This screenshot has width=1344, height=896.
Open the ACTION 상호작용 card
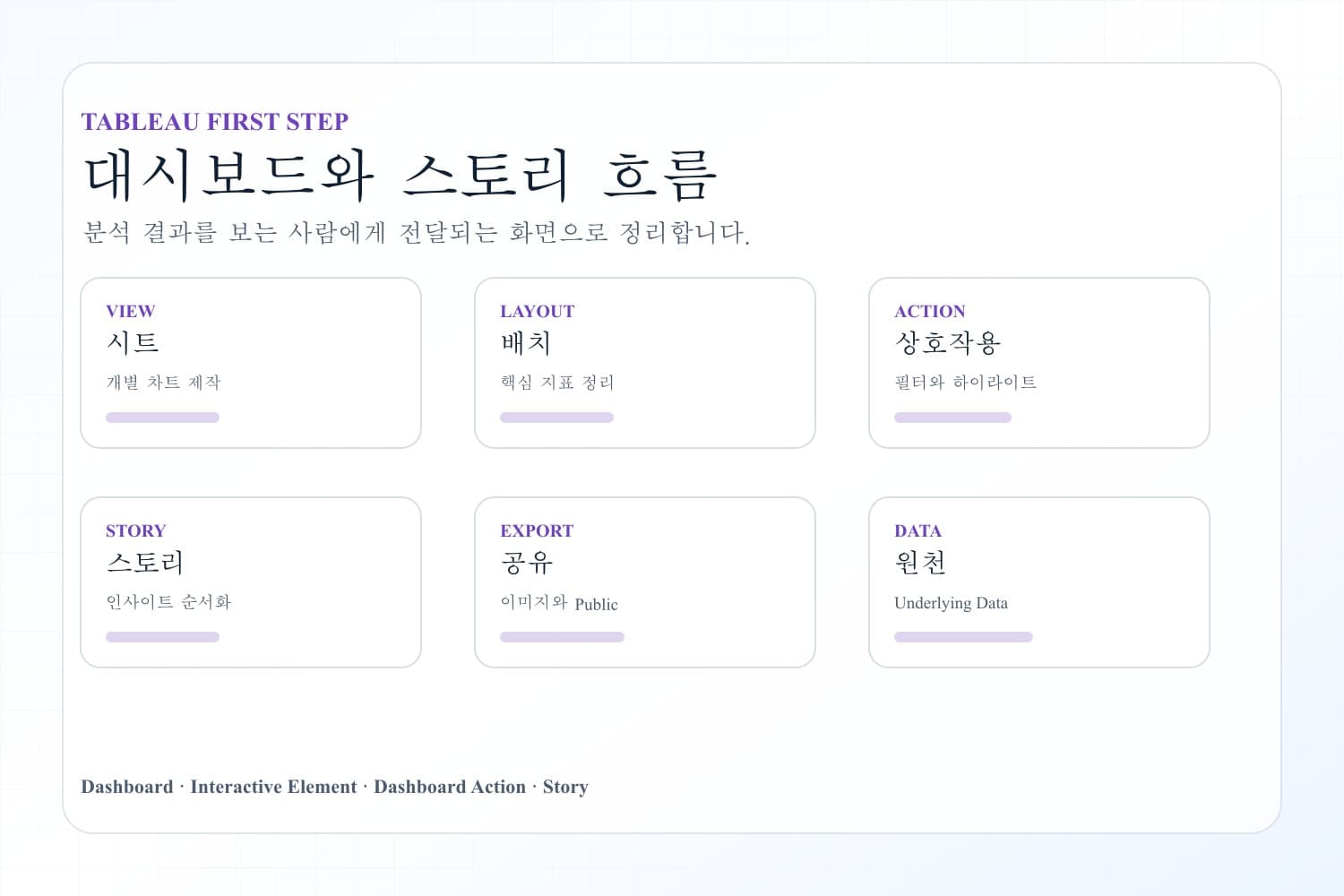pyautogui.click(x=1039, y=363)
